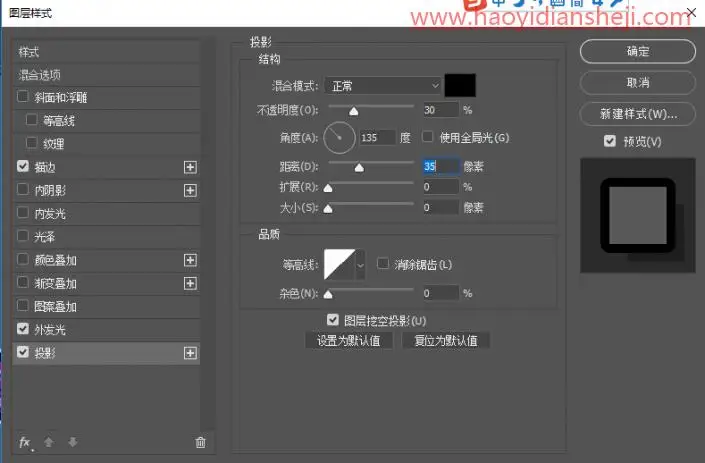This screenshot has width=705, height=463.
Task: Close the 图层样式 dialog
Action: coord(691,13)
